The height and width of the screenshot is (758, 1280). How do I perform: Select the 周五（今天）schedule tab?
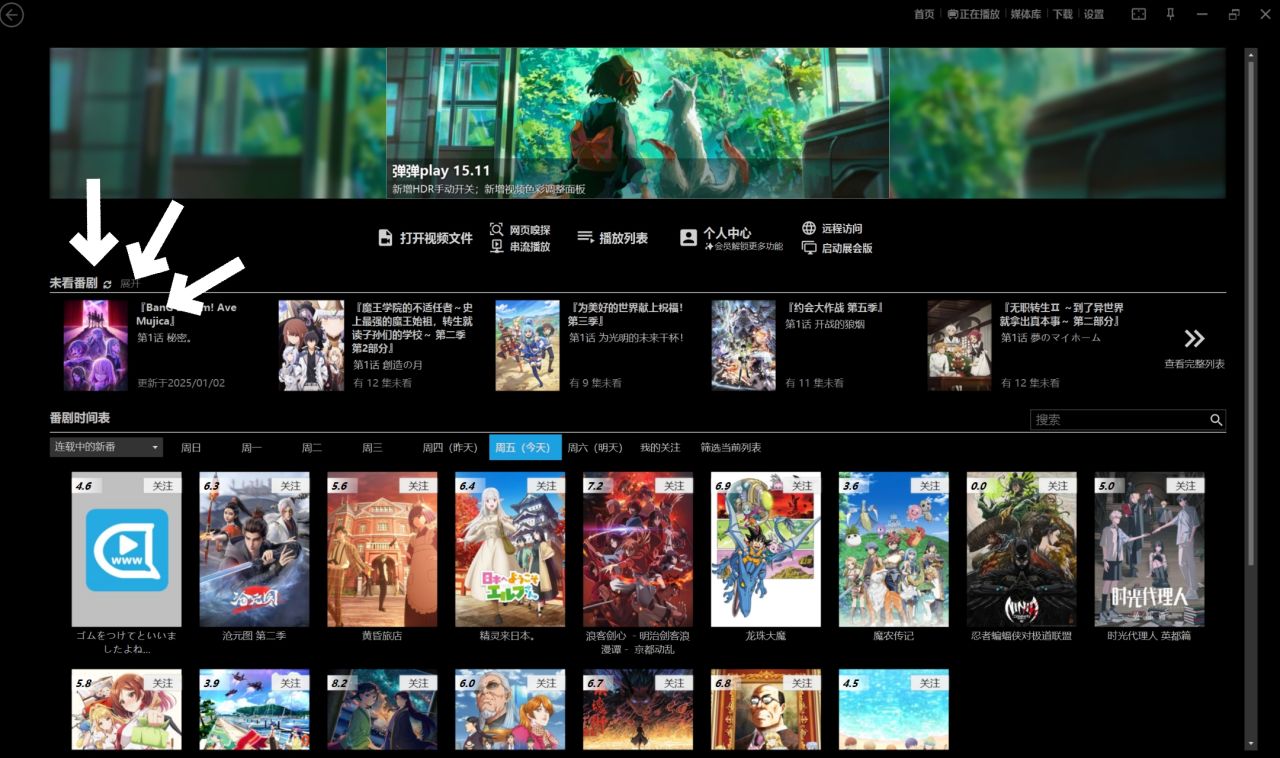click(525, 447)
